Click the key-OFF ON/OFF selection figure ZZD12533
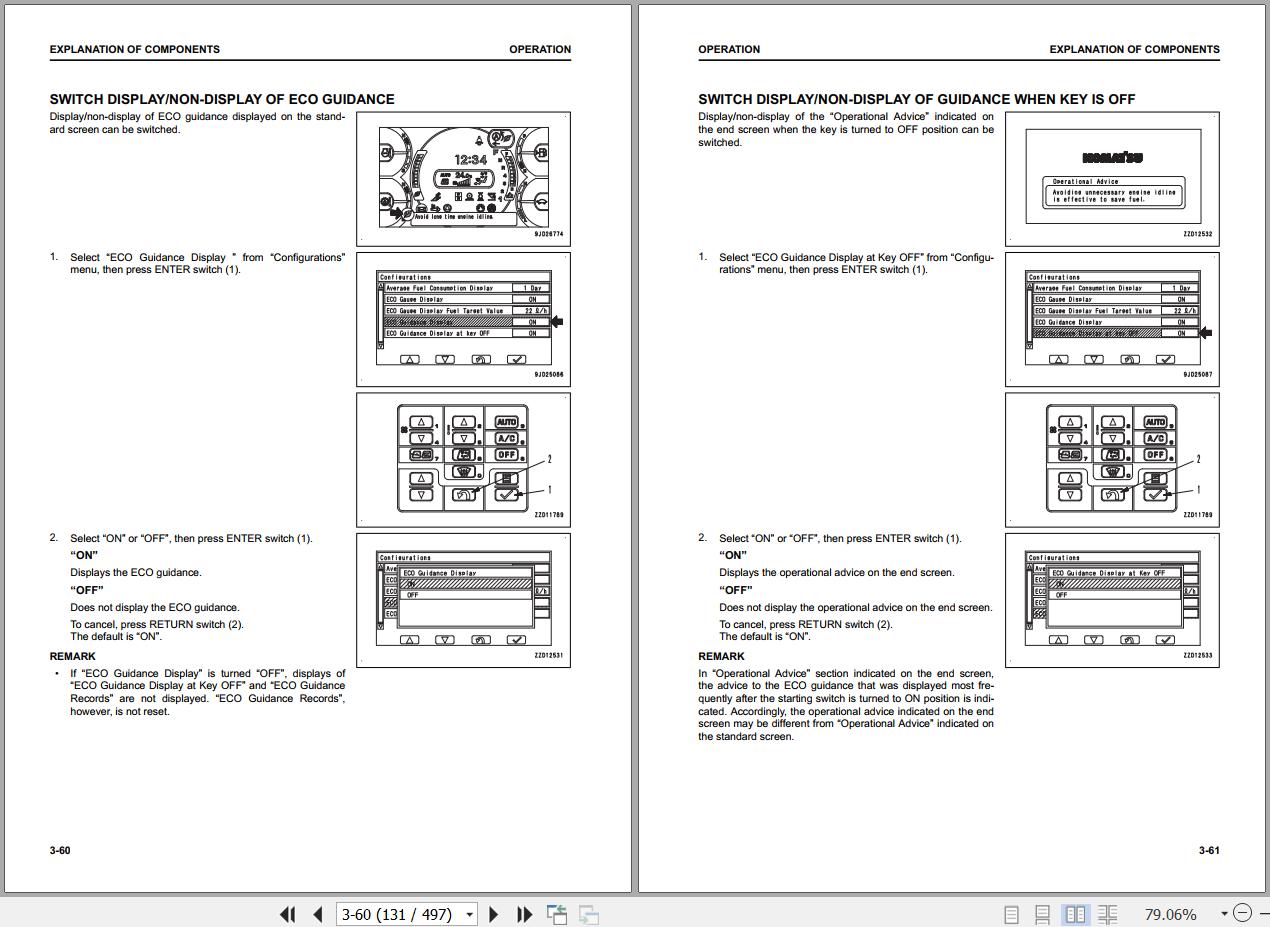The height and width of the screenshot is (927, 1270). [1112, 601]
